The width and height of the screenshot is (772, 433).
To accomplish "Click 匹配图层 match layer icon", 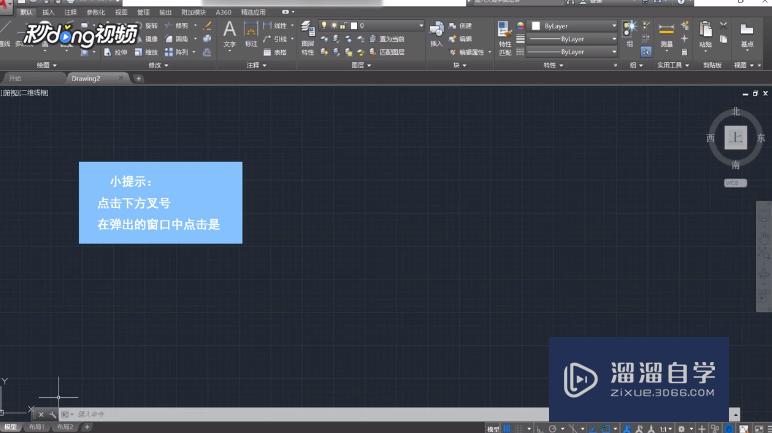I will (387, 52).
